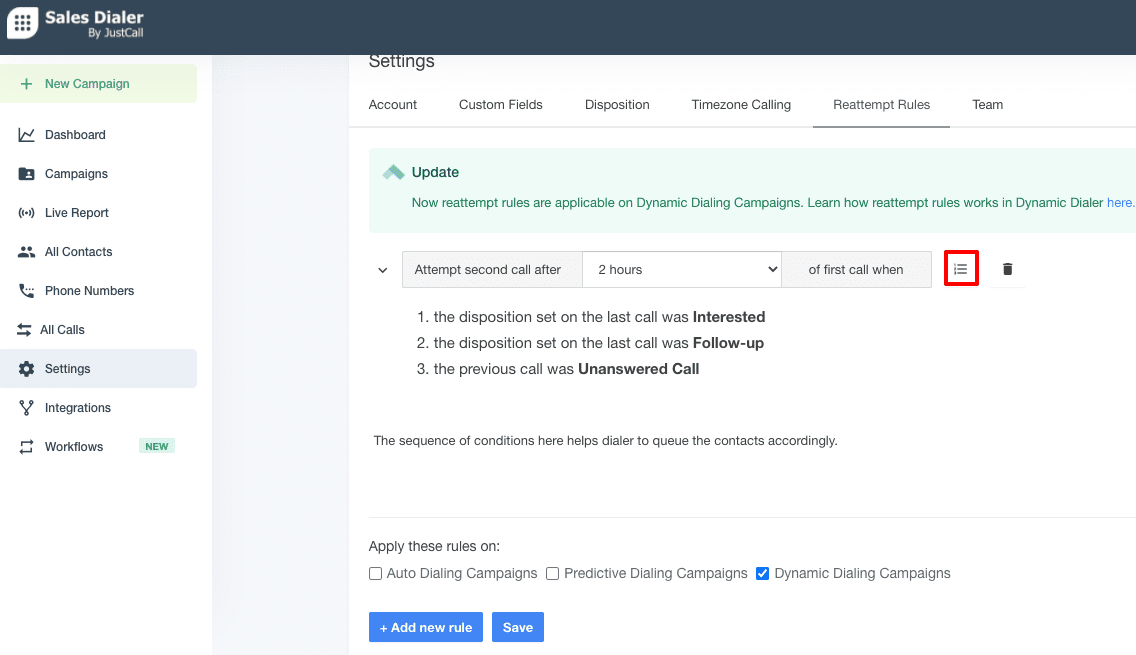Delete the reattempt rule with trash icon
The height and width of the screenshot is (655, 1136).
coord(1007,268)
